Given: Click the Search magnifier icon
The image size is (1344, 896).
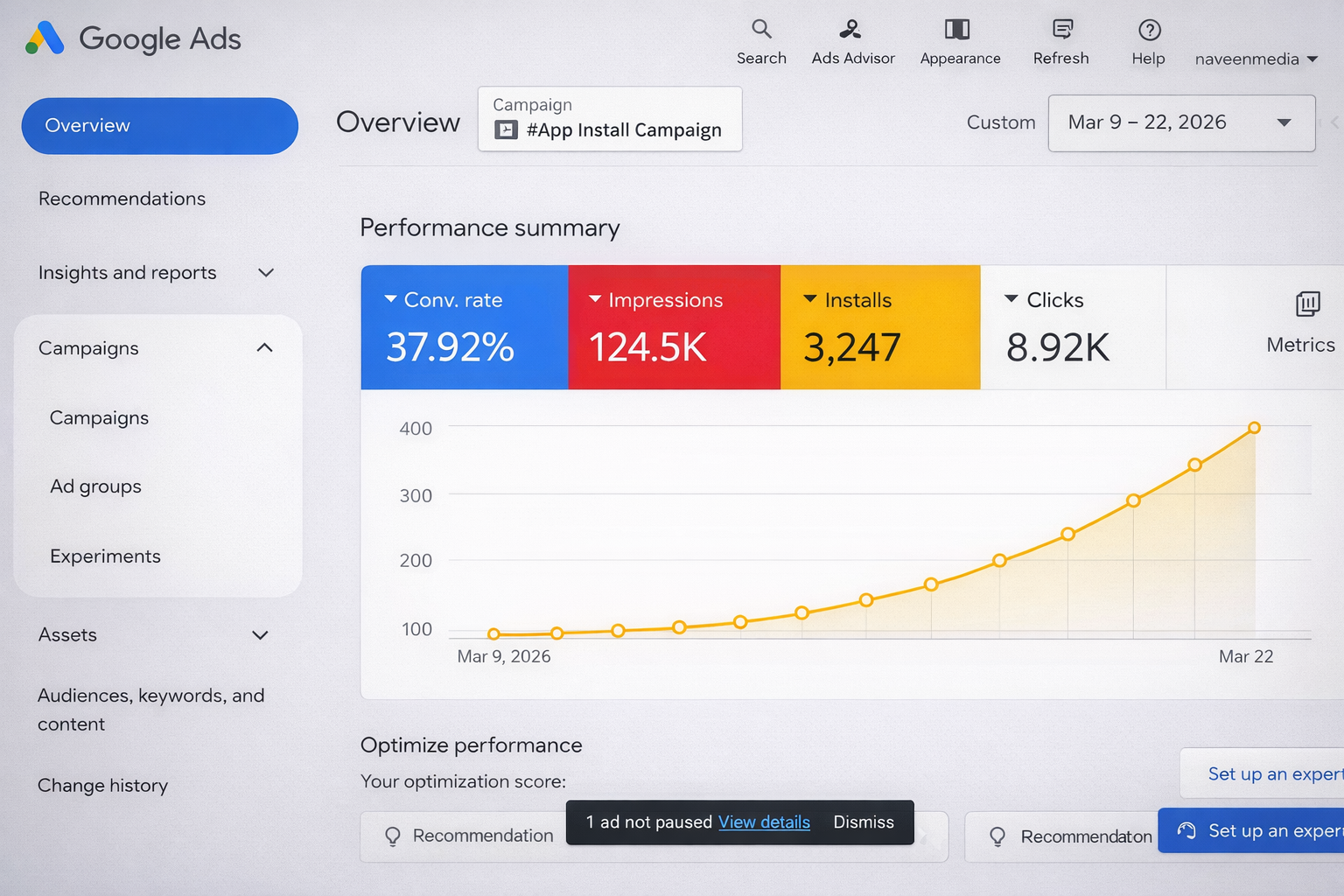Looking at the screenshot, I should (761, 30).
